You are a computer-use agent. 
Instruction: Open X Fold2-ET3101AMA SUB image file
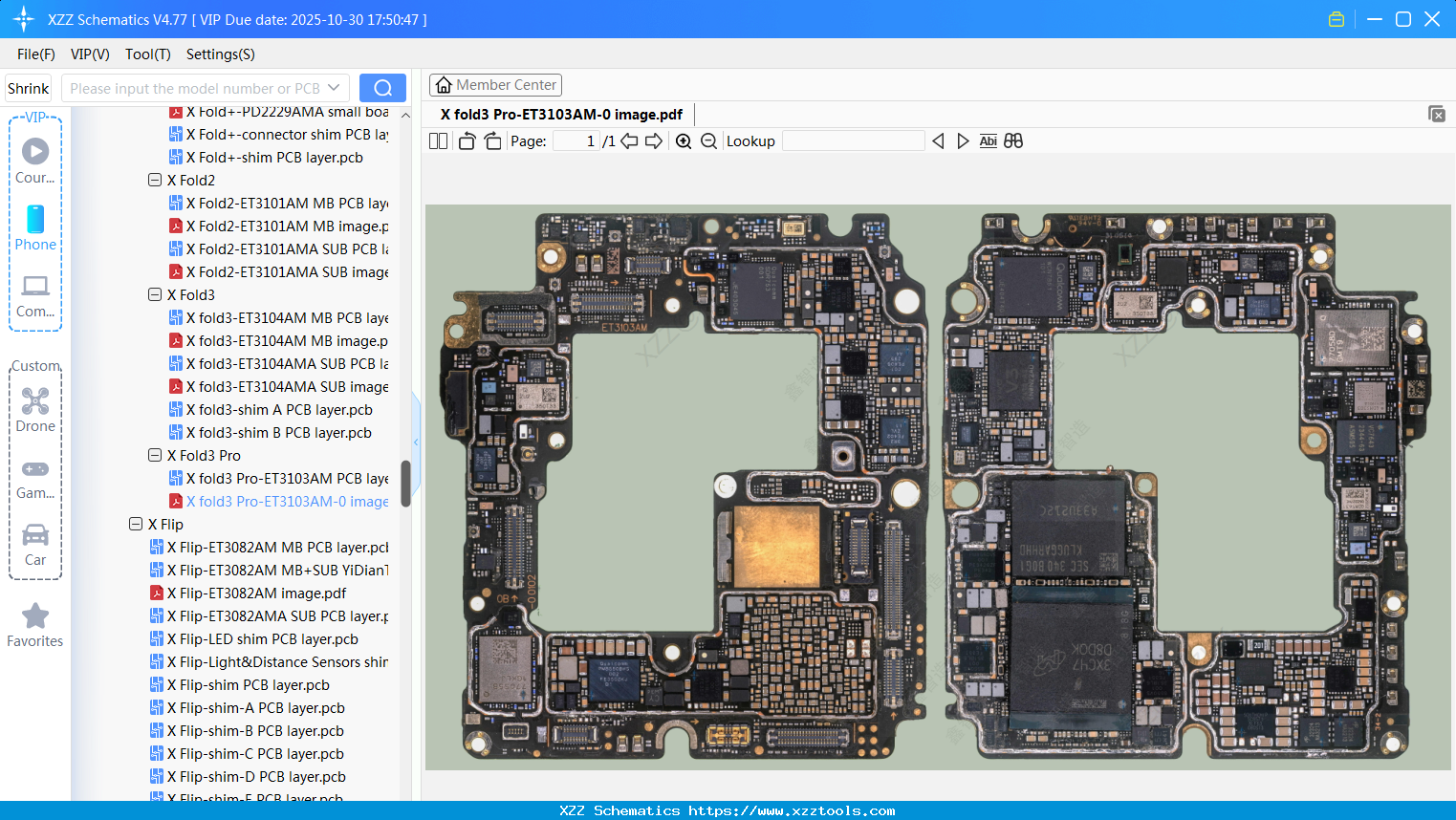click(x=279, y=271)
